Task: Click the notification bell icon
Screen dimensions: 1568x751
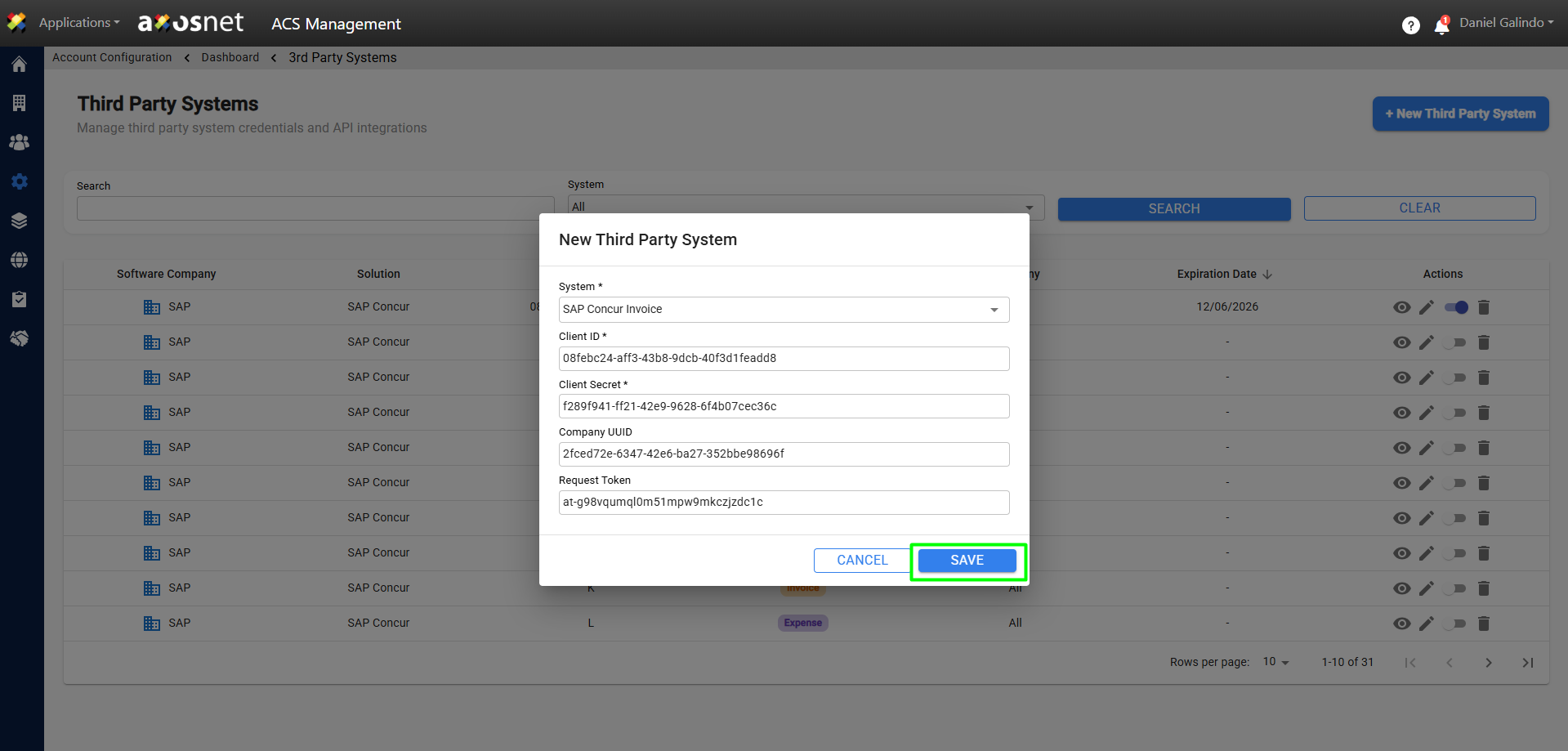Action: point(1441,26)
